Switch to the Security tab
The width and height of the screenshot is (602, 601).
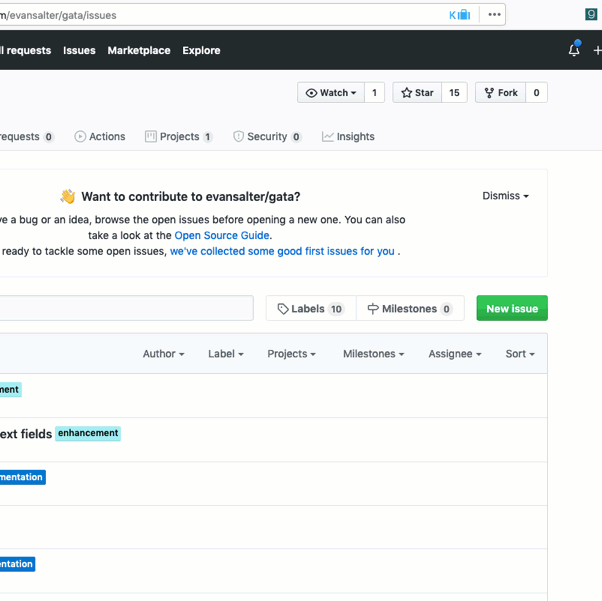tap(267, 137)
